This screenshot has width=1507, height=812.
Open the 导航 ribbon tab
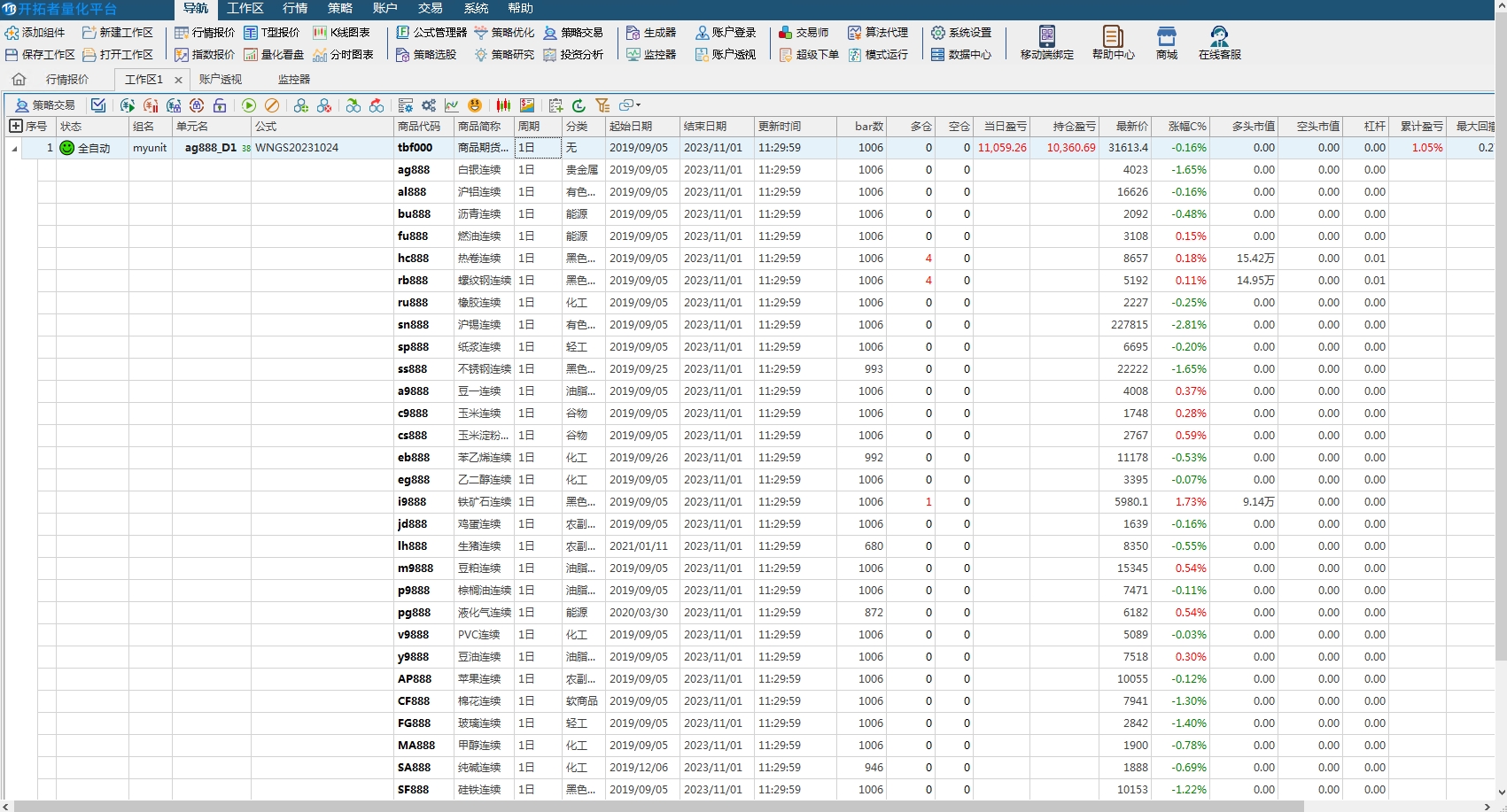(x=196, y=8)
